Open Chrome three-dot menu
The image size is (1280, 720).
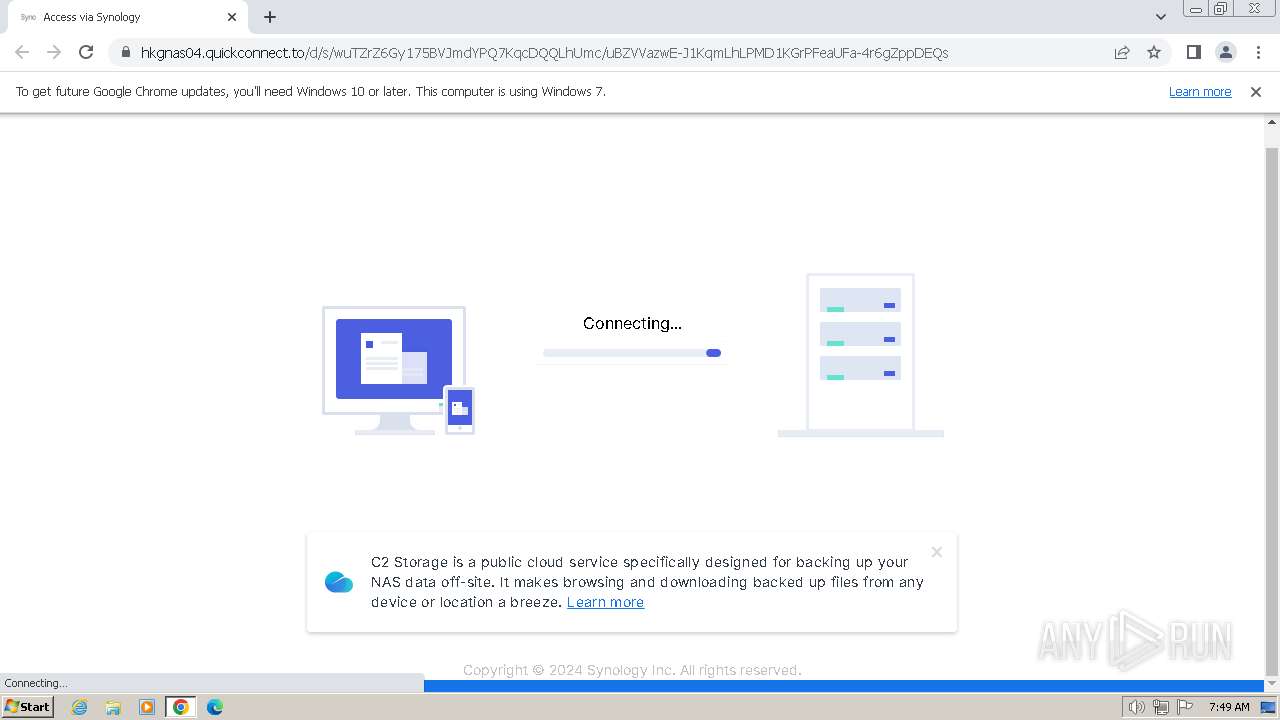[1258, 52]
